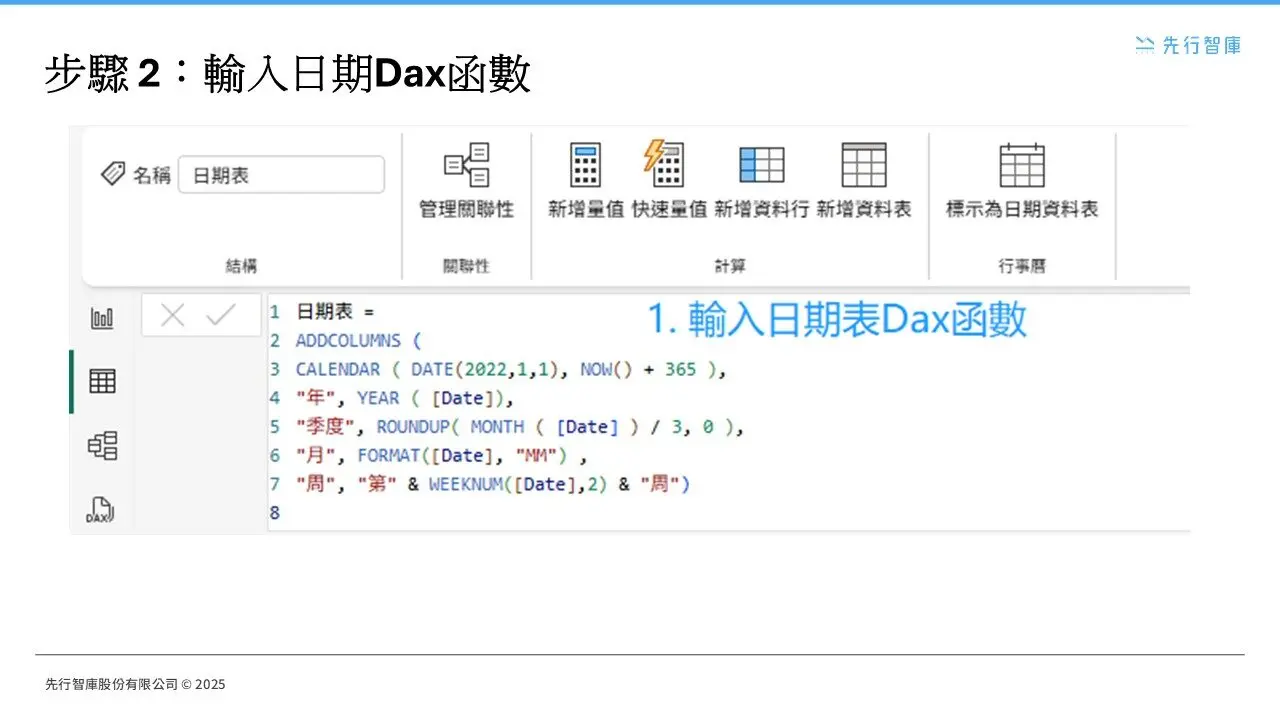Place cursor on CALENDAR in line 3
This screenshot has height=720, width=1280.
tap(338, 369)
